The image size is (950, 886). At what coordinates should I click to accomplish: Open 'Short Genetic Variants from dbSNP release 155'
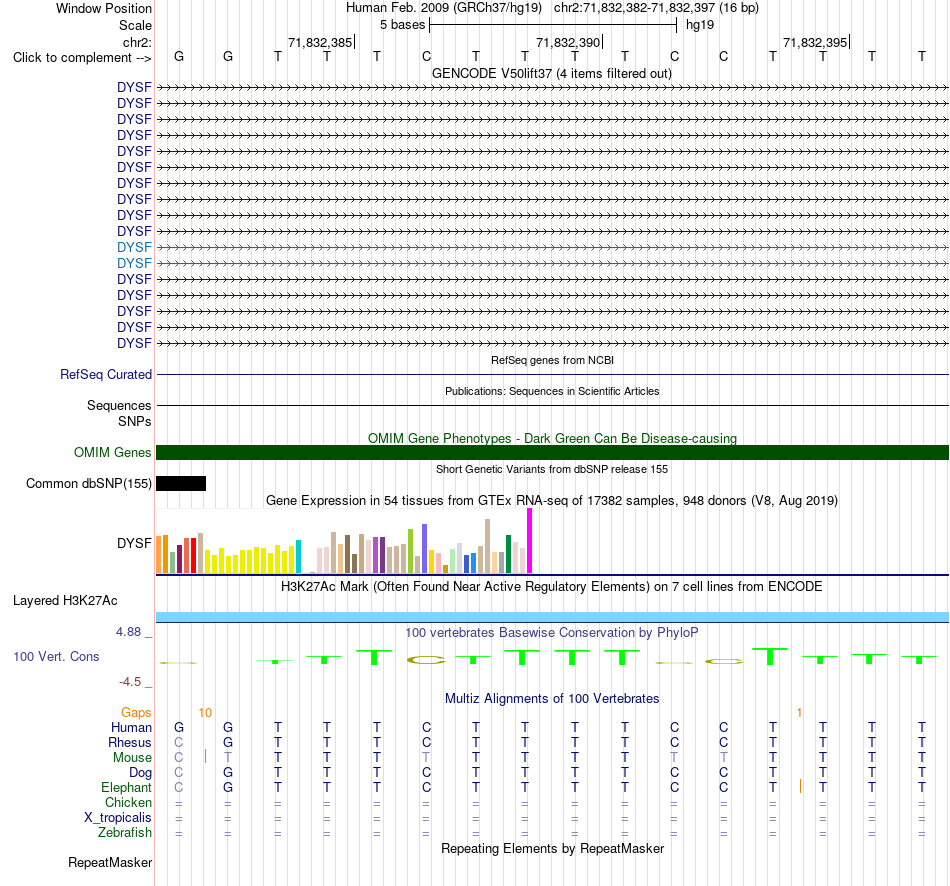[551, 469]
